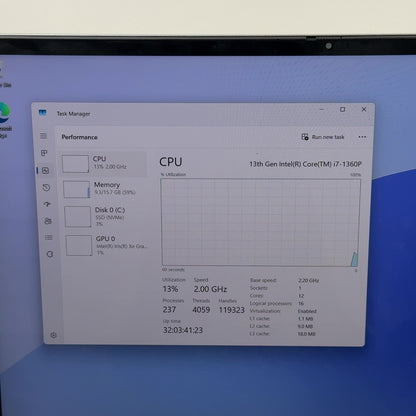Select GPU 0 performance item

[107, 245]
